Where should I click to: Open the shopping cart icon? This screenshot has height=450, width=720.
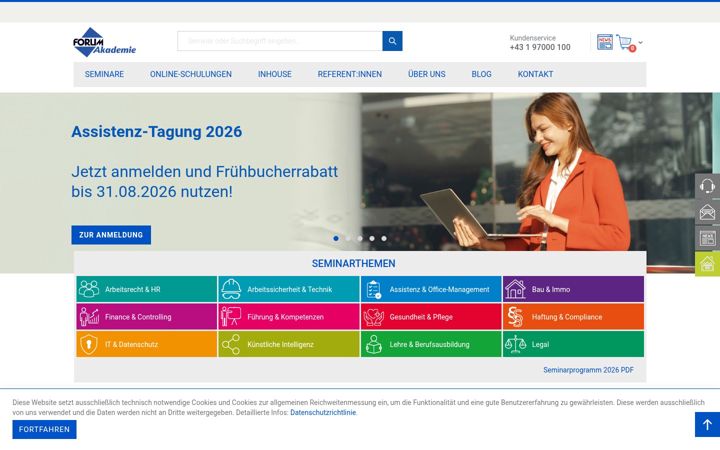pyautogui.click(x=625, y=43)
